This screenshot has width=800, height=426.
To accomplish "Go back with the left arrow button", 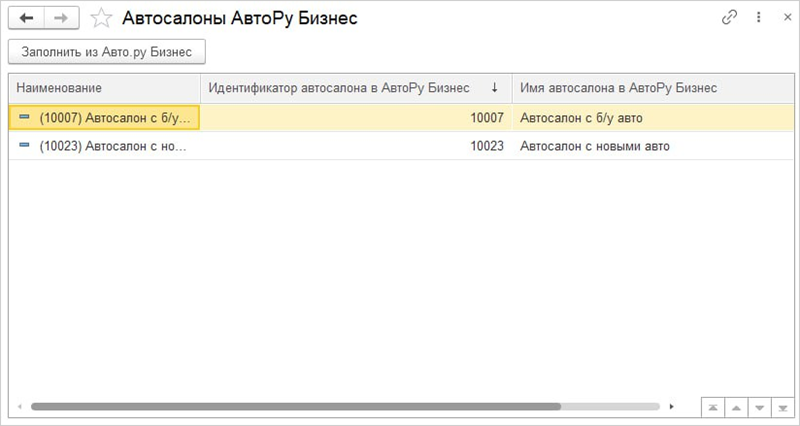I will click(26, 18).
